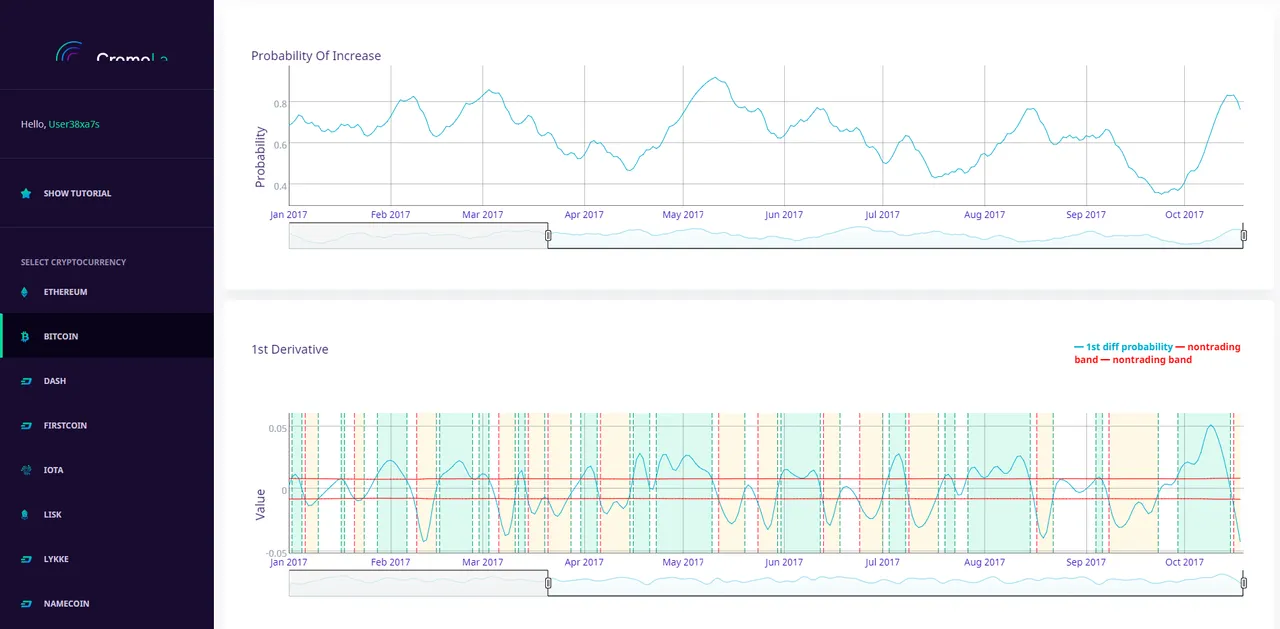
Task: Toggle the 1st diff probability legend entry
Action: tap(1123, 347)
